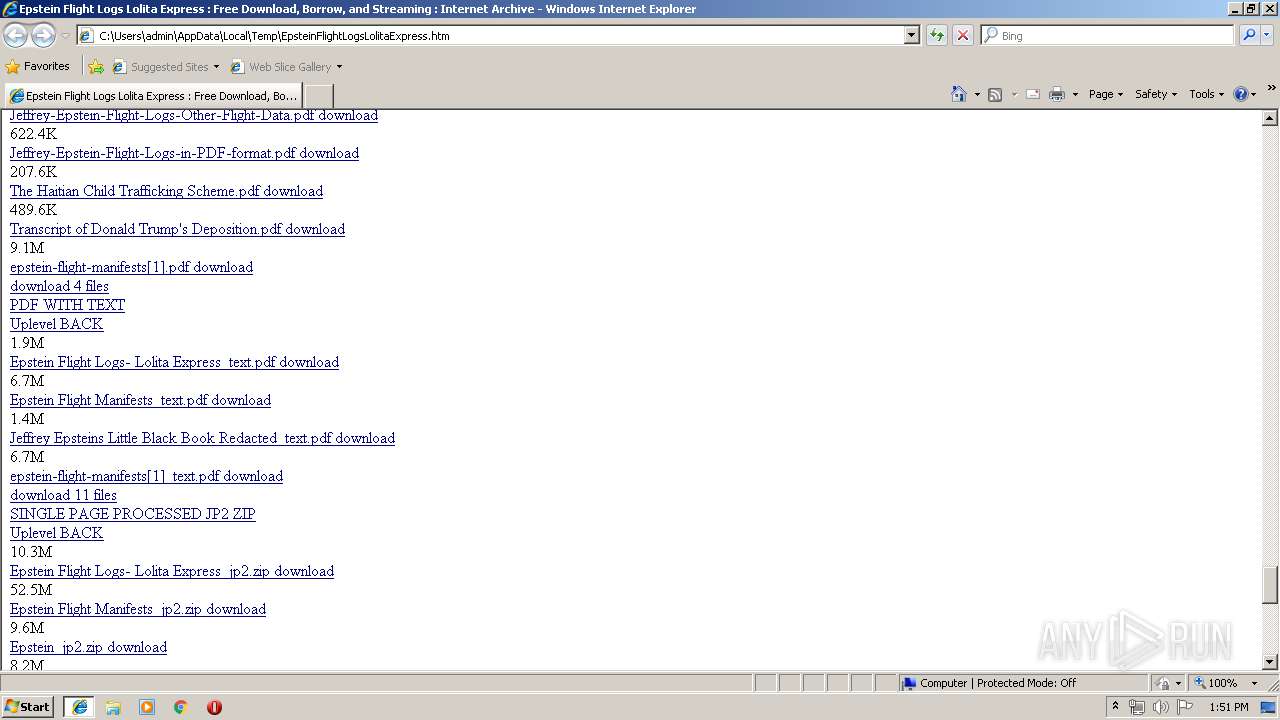Open the Help question mark icon
Viewport: 1280px width, 720px height.
click(x=1241, y=94)
